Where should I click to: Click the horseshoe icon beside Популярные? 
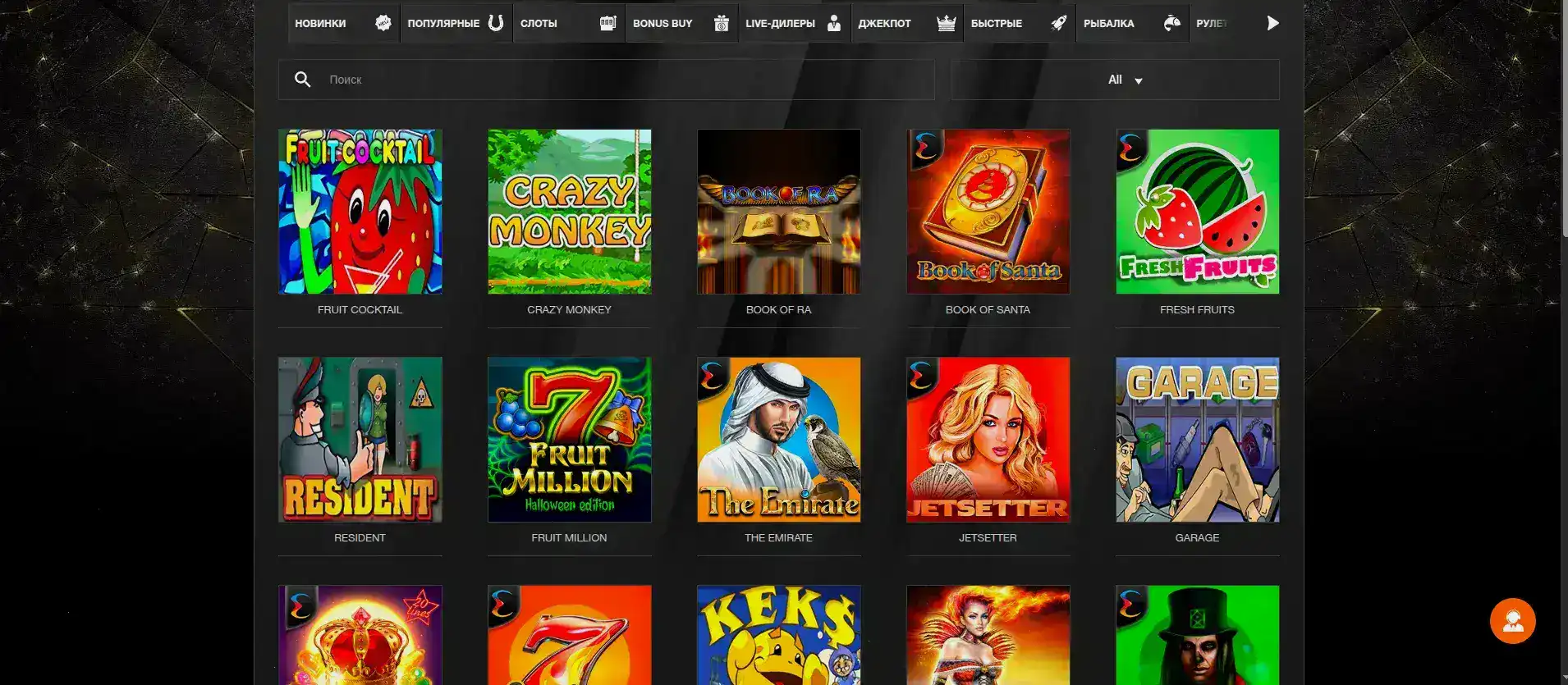click(x=496, y=23)
